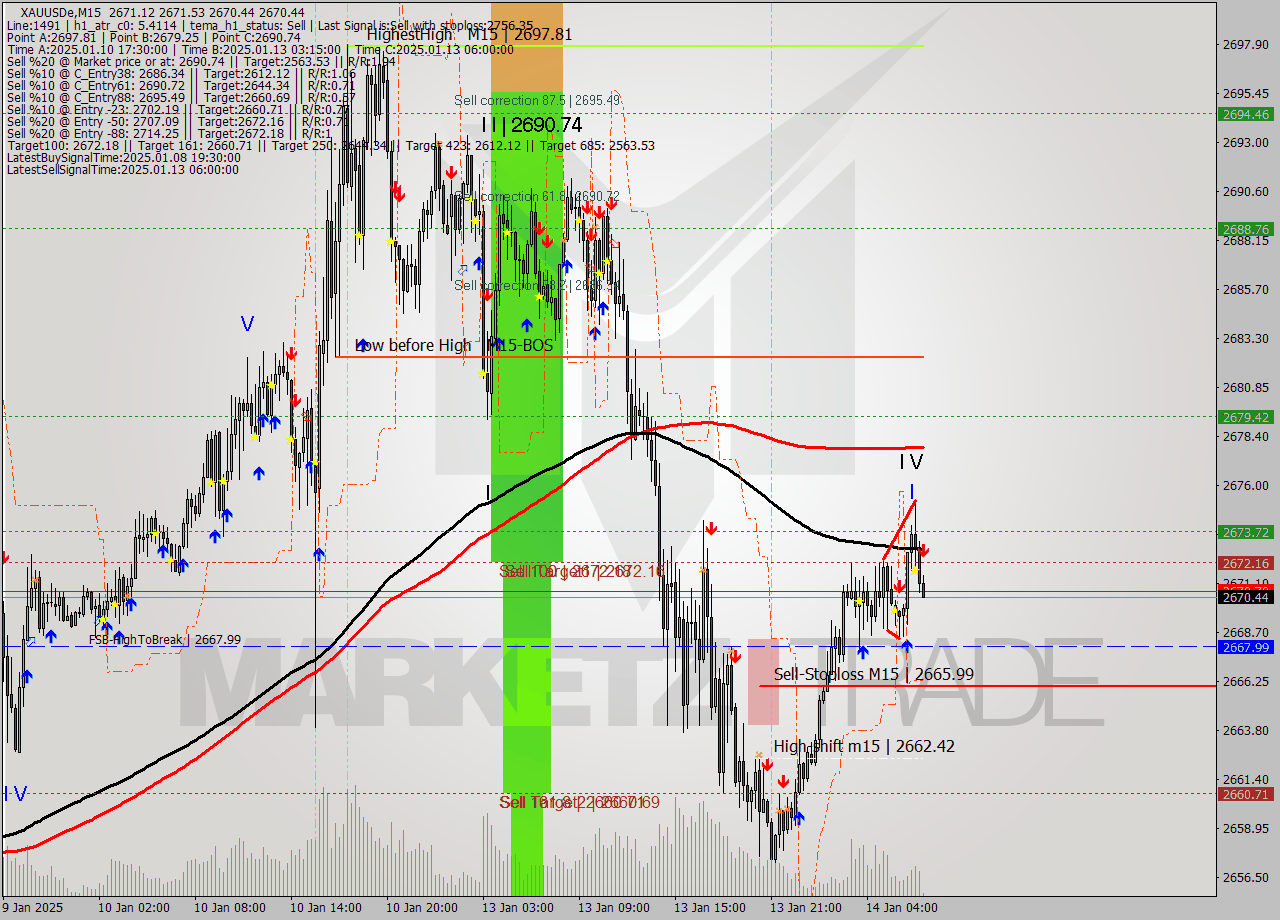
Task: Click the HighestHigh M15 | 2697.81 label
Action: pyautogui.click(x=469, y=34)
